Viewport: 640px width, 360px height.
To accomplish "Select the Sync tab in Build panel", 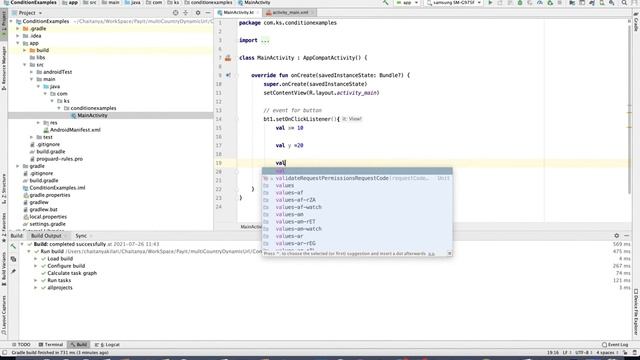I will pos(81,236).
